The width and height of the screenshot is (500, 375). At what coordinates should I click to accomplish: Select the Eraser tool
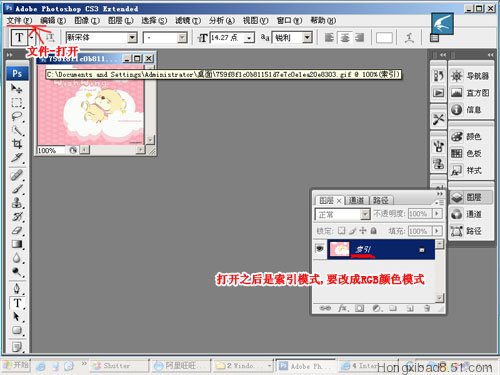point(16,230)
